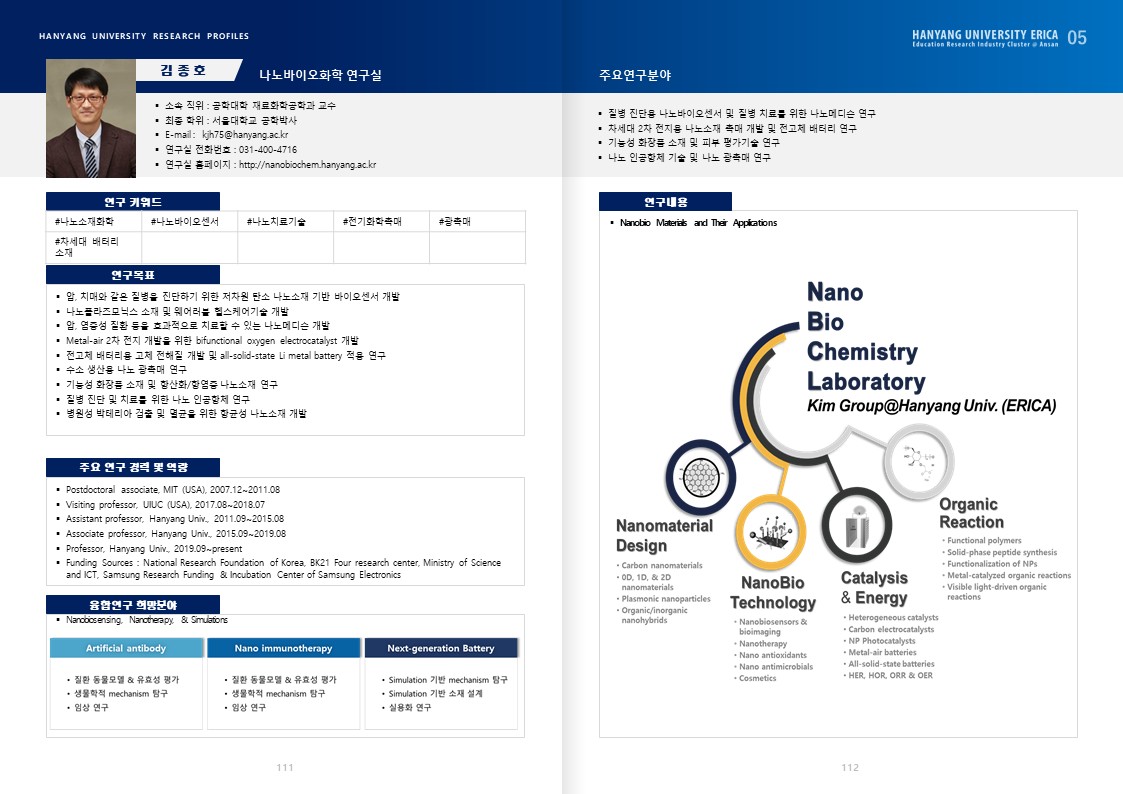The image size is (1123, 794).
Task: Click page number 112
Action: click(850, 768)
